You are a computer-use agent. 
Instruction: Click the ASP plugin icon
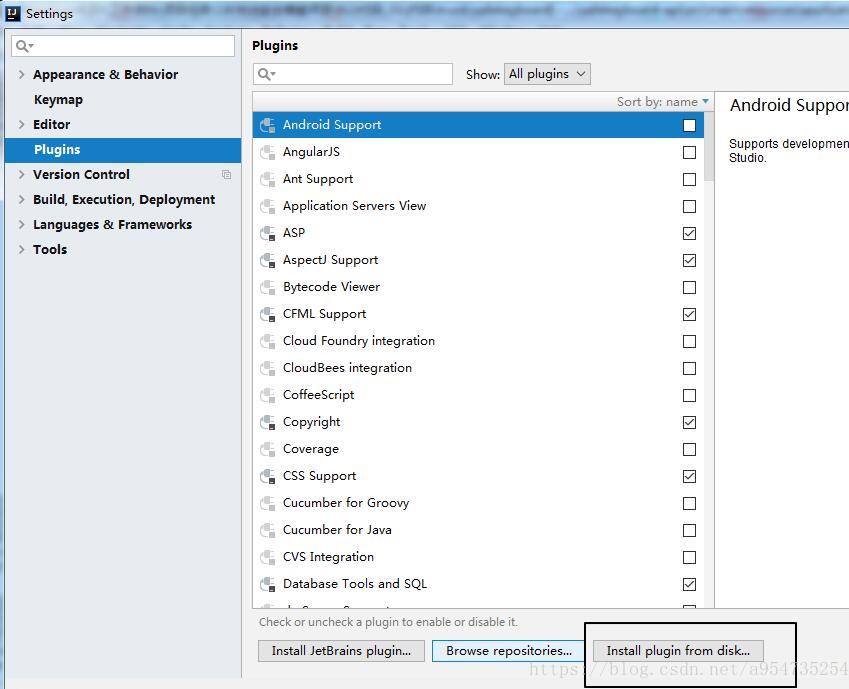(x=267, y=233)
